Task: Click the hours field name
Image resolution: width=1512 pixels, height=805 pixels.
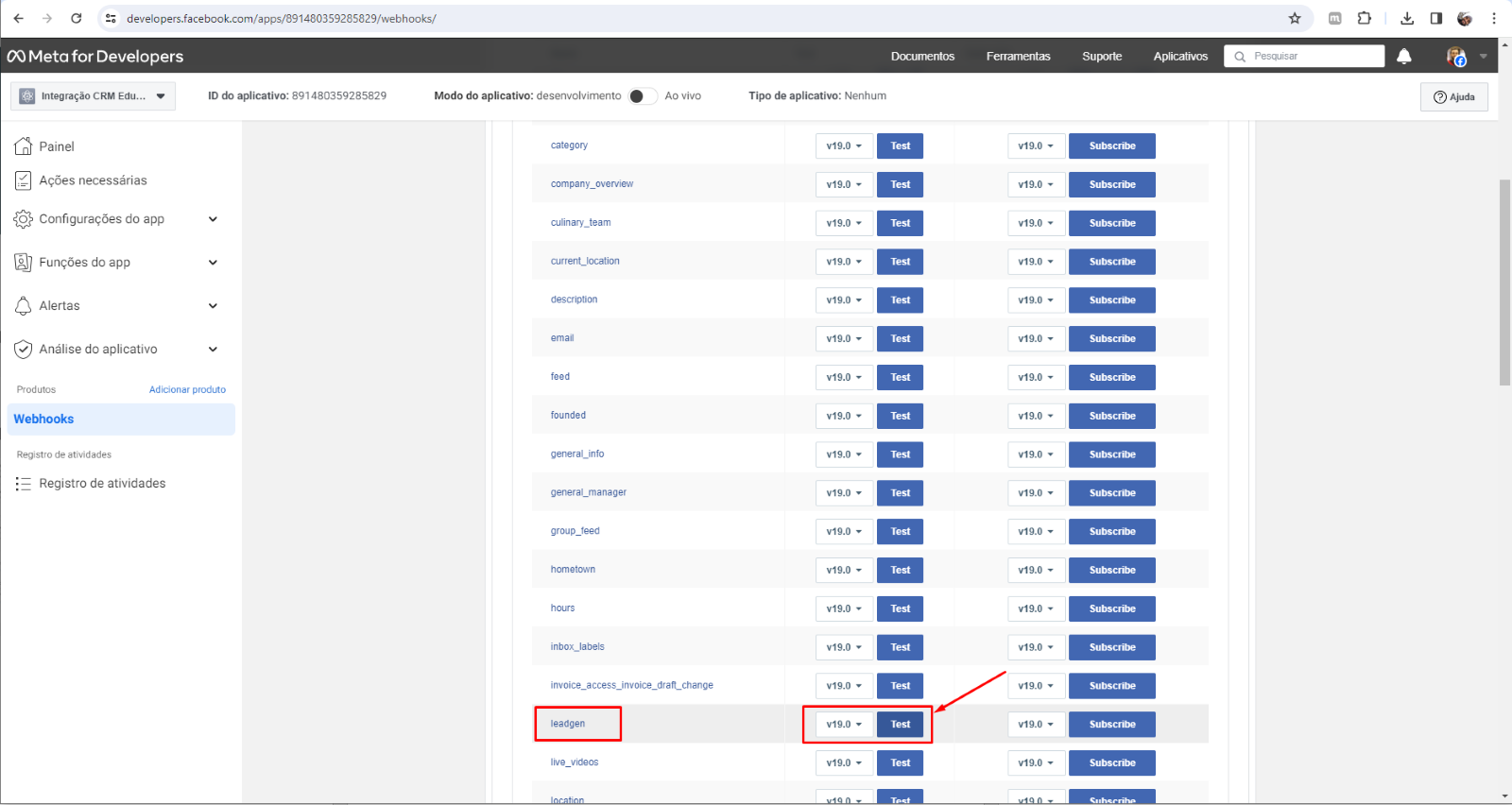Action: point(562,608)
